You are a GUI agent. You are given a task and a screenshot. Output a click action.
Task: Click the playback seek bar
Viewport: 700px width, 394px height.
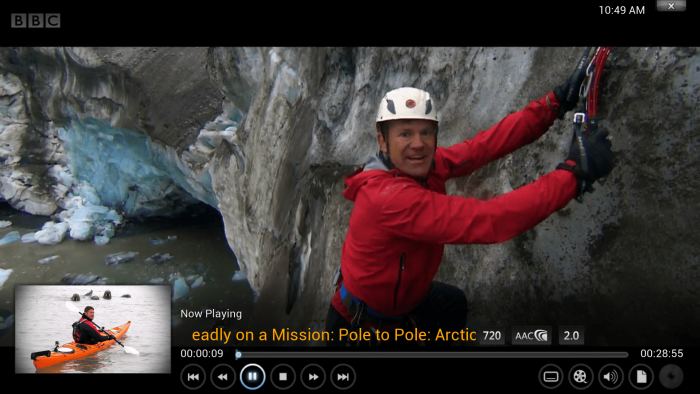[431, 355]
